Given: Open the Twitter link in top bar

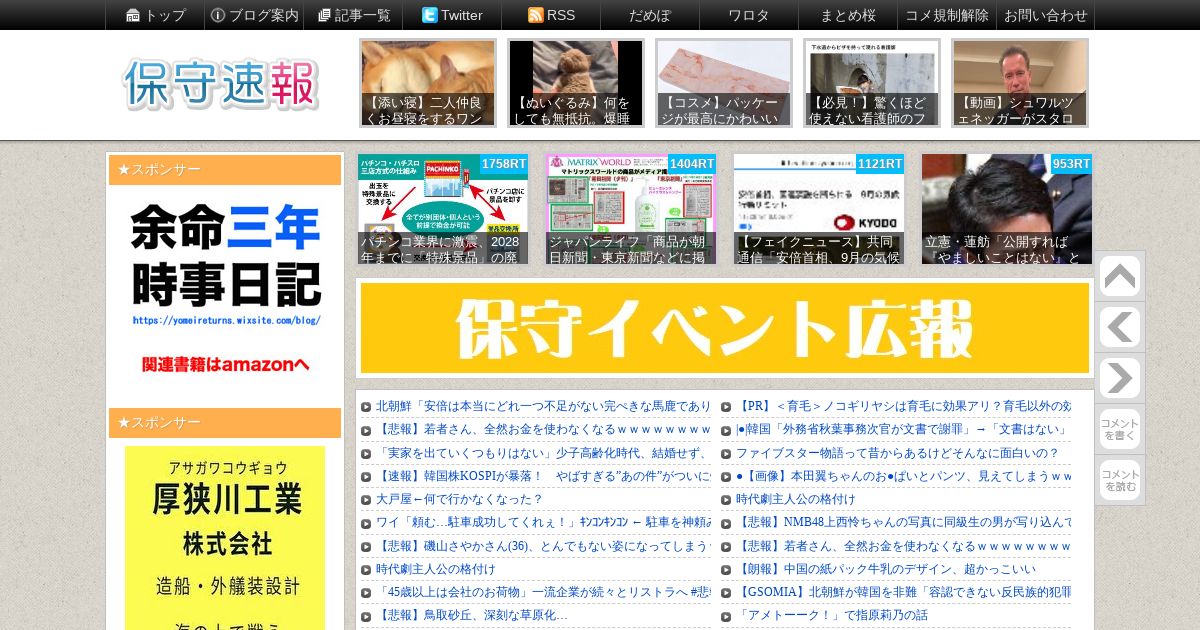Looking at the screenshot, I should 452,15.
